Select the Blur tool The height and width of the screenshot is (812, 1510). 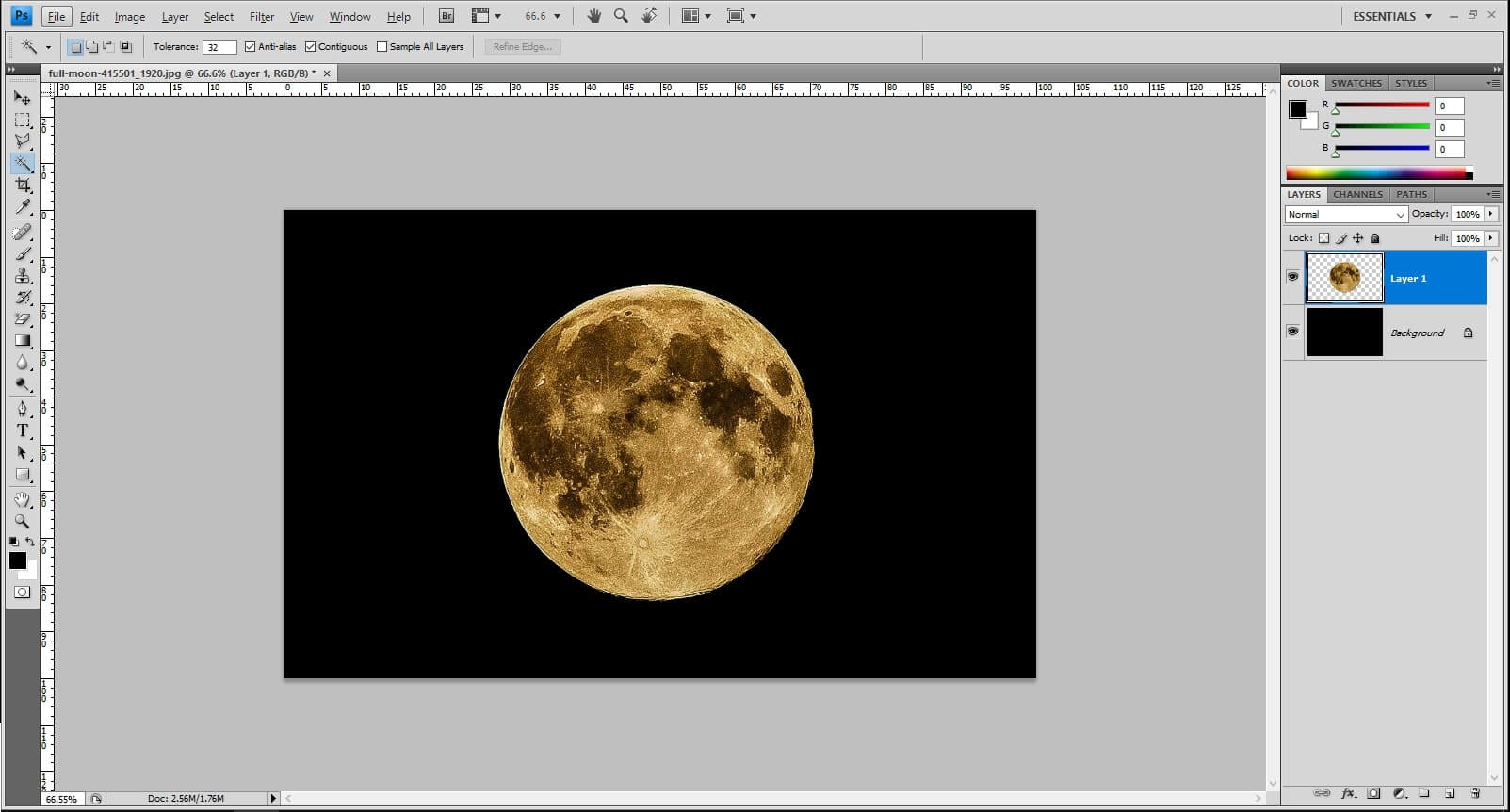23,362
